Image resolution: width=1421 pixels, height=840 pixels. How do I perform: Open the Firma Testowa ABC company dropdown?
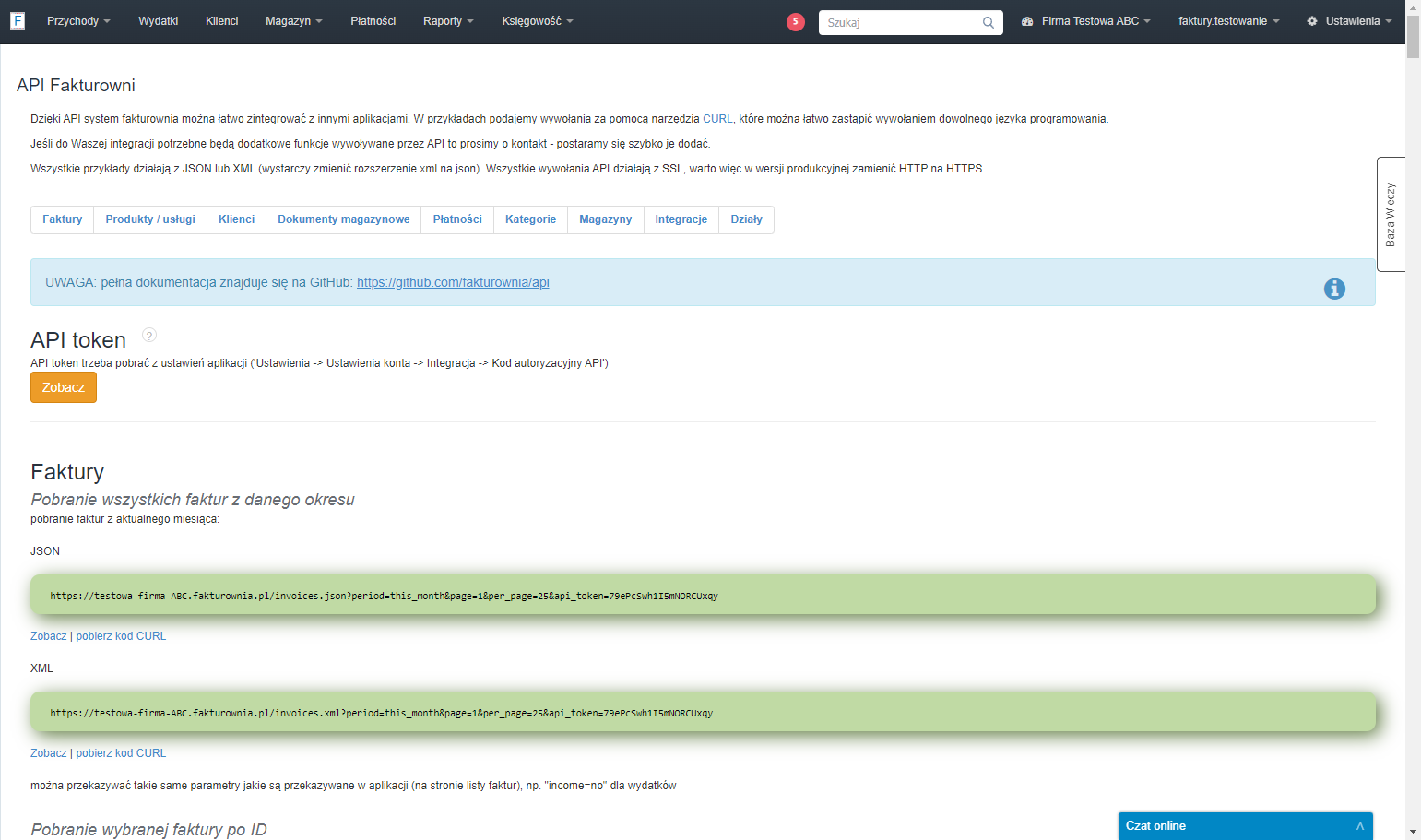click(x=1086, y=21)
